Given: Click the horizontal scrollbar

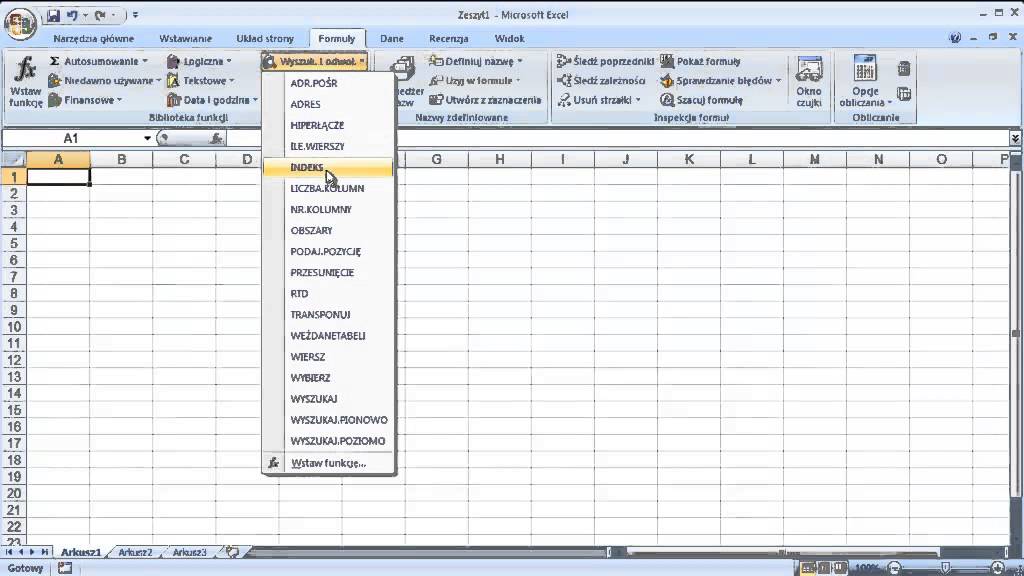Looking at the screenshot, I should (x=782, y=552).
